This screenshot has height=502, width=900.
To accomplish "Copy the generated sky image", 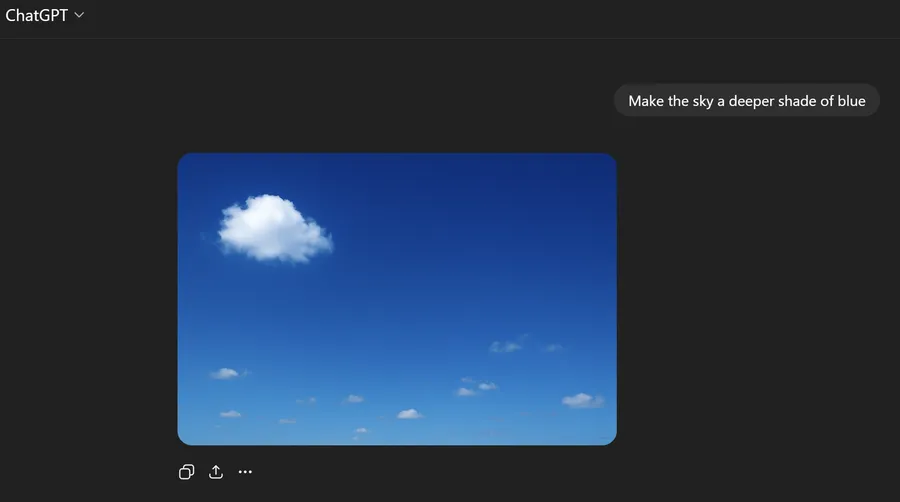I will [x=186, y=472].
